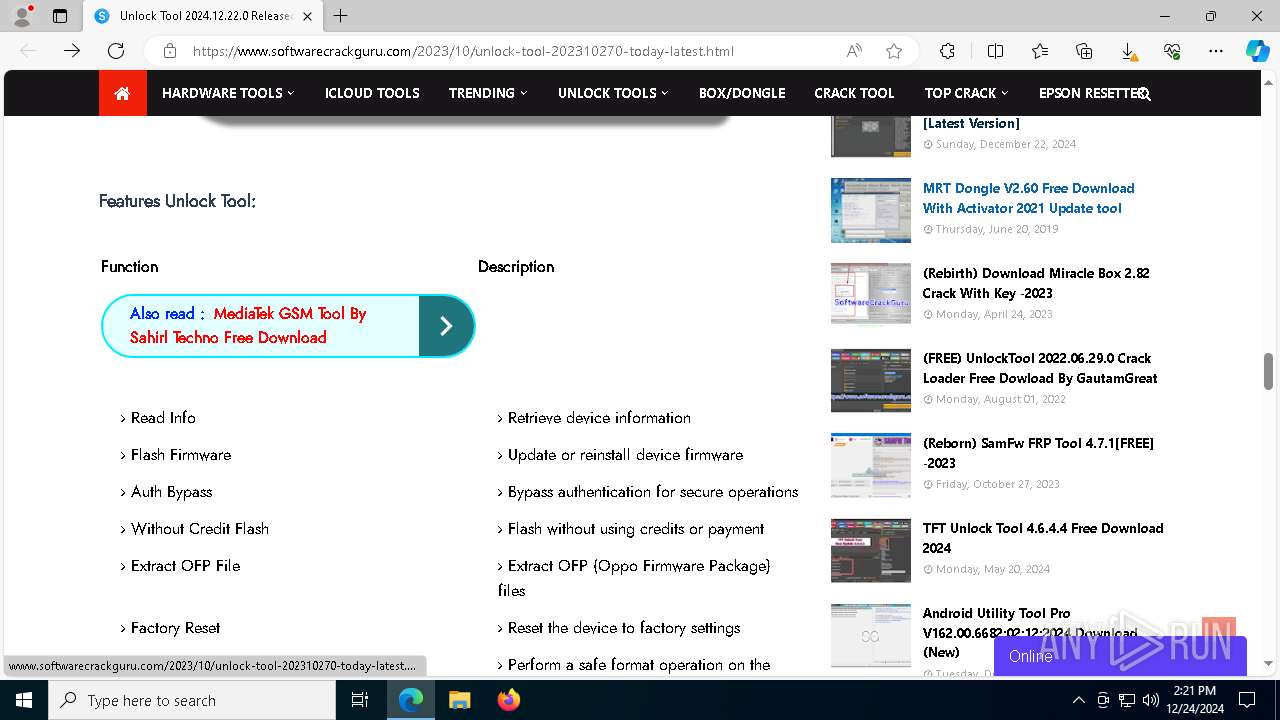Open Browser essentials heart icon
This screenshot has width=1280, height=720.
point(1172,51)
